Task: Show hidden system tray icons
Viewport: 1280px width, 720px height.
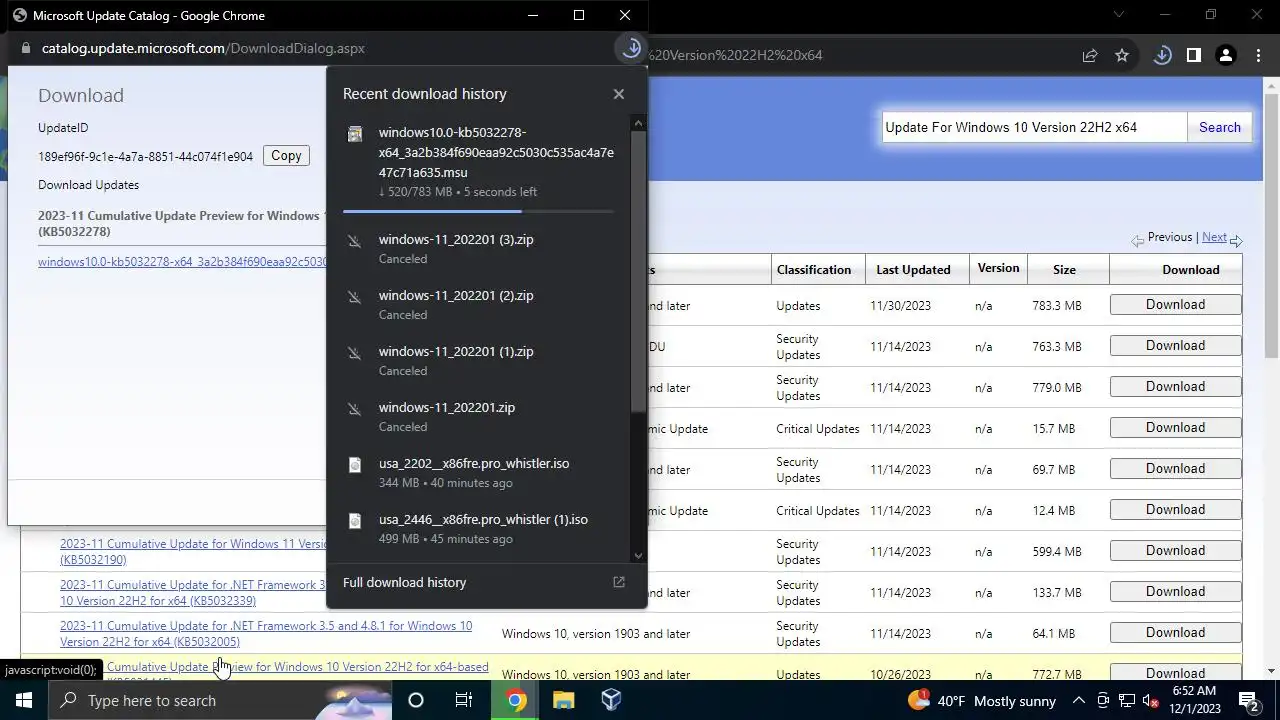Action: point(1079,700)
